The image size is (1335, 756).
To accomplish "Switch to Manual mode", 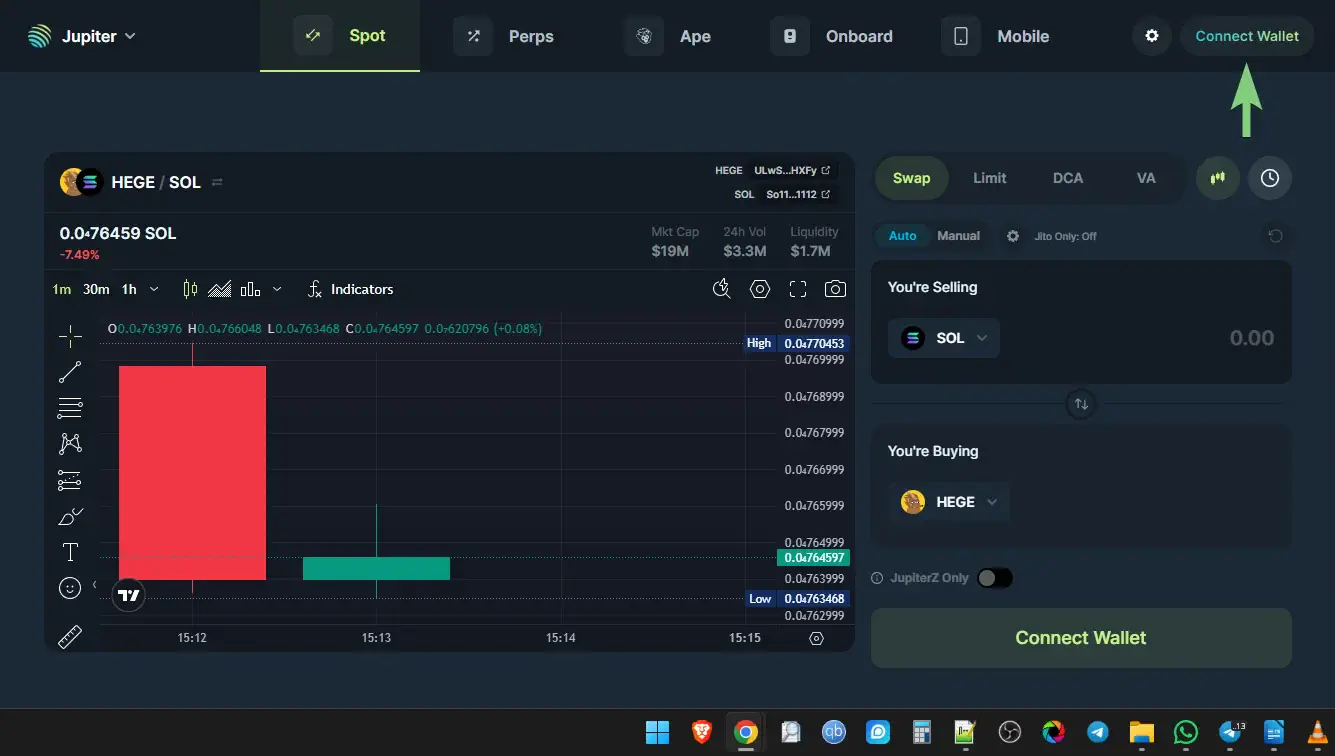I will (958, 236).
